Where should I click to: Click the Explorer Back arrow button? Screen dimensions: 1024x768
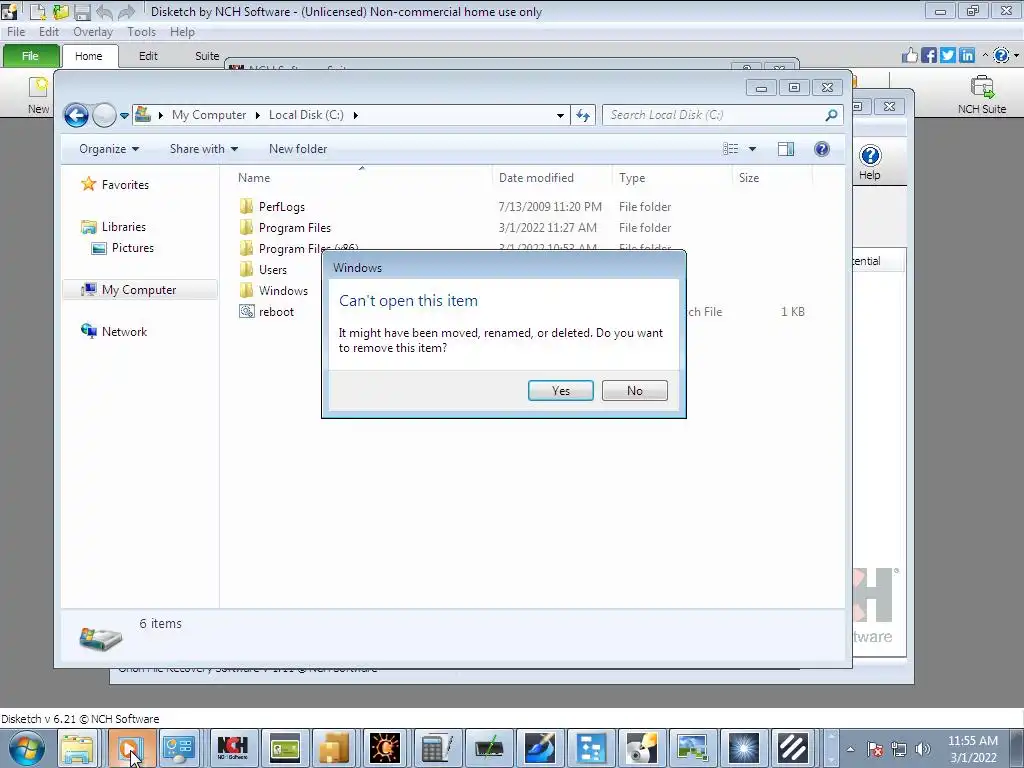[x=76, y=116]
